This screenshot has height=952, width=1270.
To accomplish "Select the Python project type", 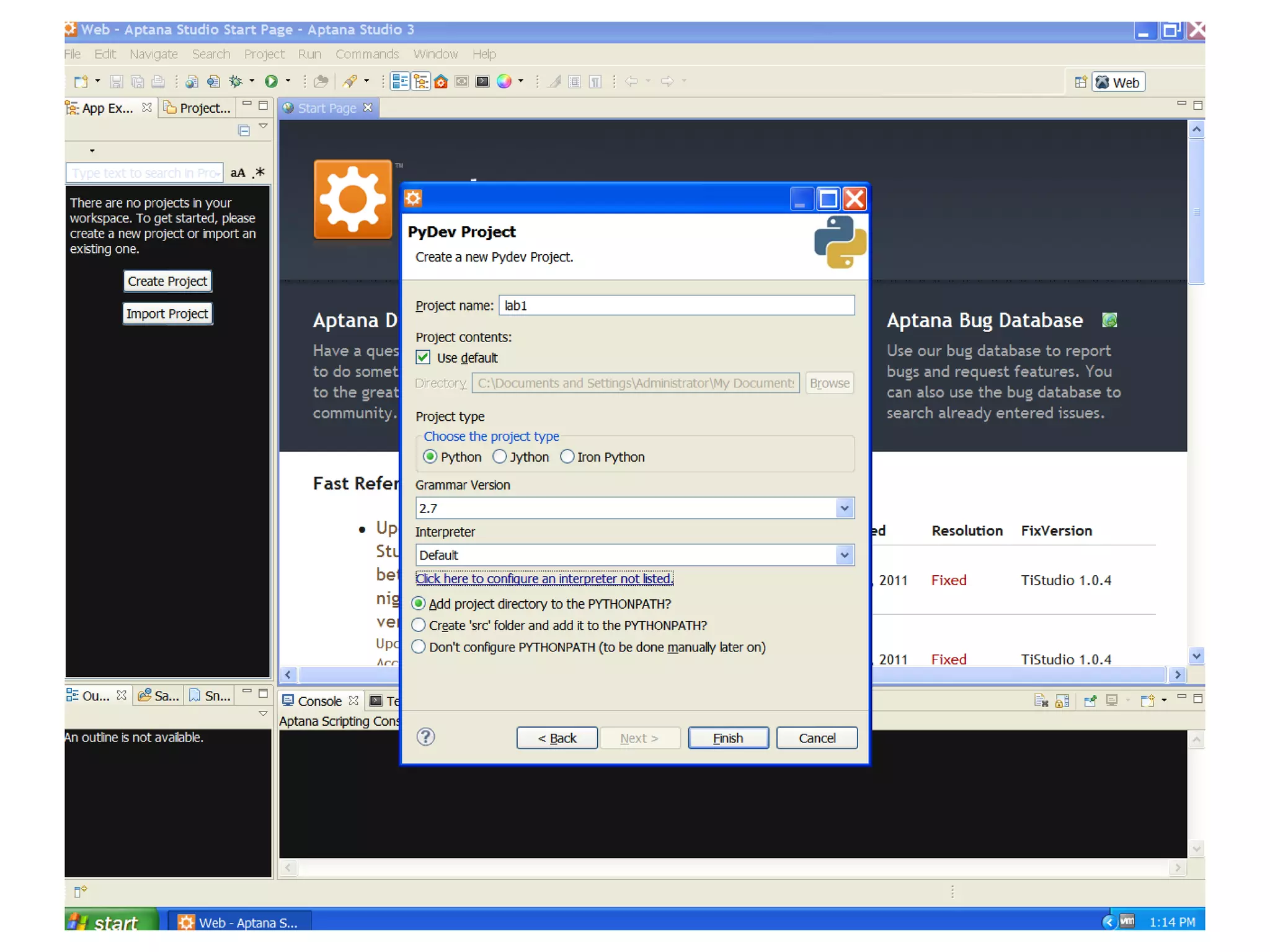I will click(430, 457).
